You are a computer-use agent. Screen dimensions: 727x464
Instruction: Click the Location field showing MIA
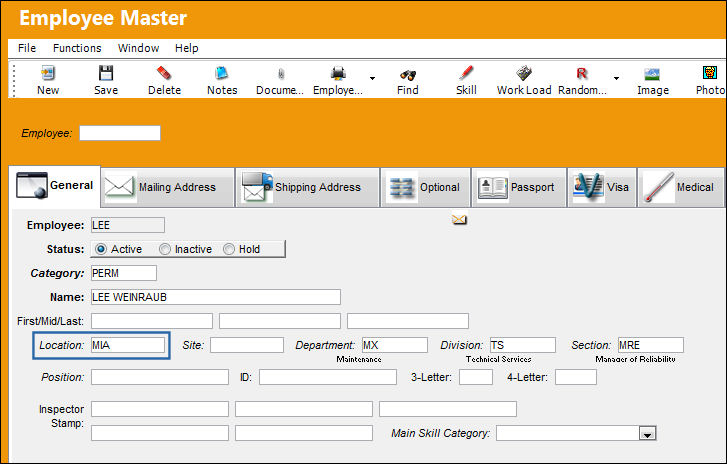pyautogui.click(x=128, y=345)
